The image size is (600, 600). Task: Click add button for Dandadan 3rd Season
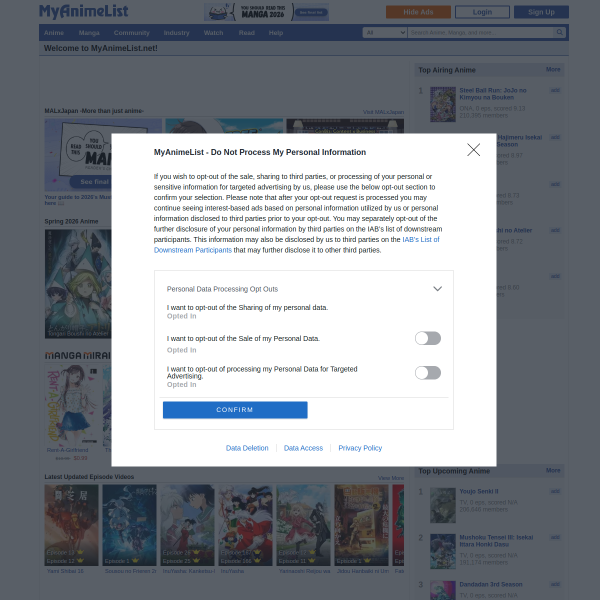tap(555, 584)
